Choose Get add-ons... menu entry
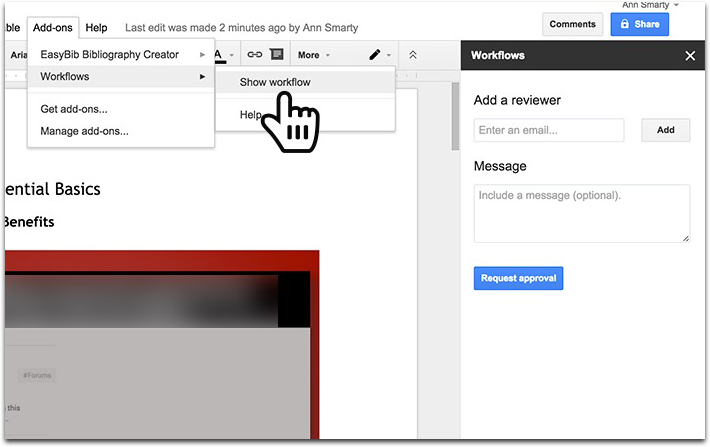 point(74,109)
